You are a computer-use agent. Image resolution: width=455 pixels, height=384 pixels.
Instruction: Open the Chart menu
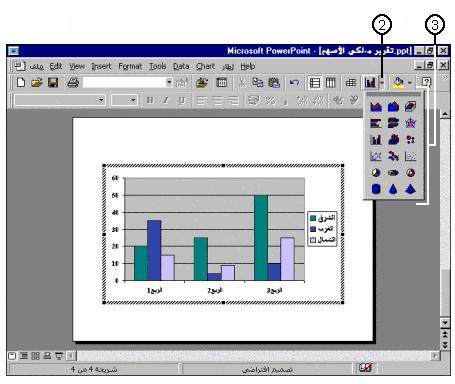(205, 66)
